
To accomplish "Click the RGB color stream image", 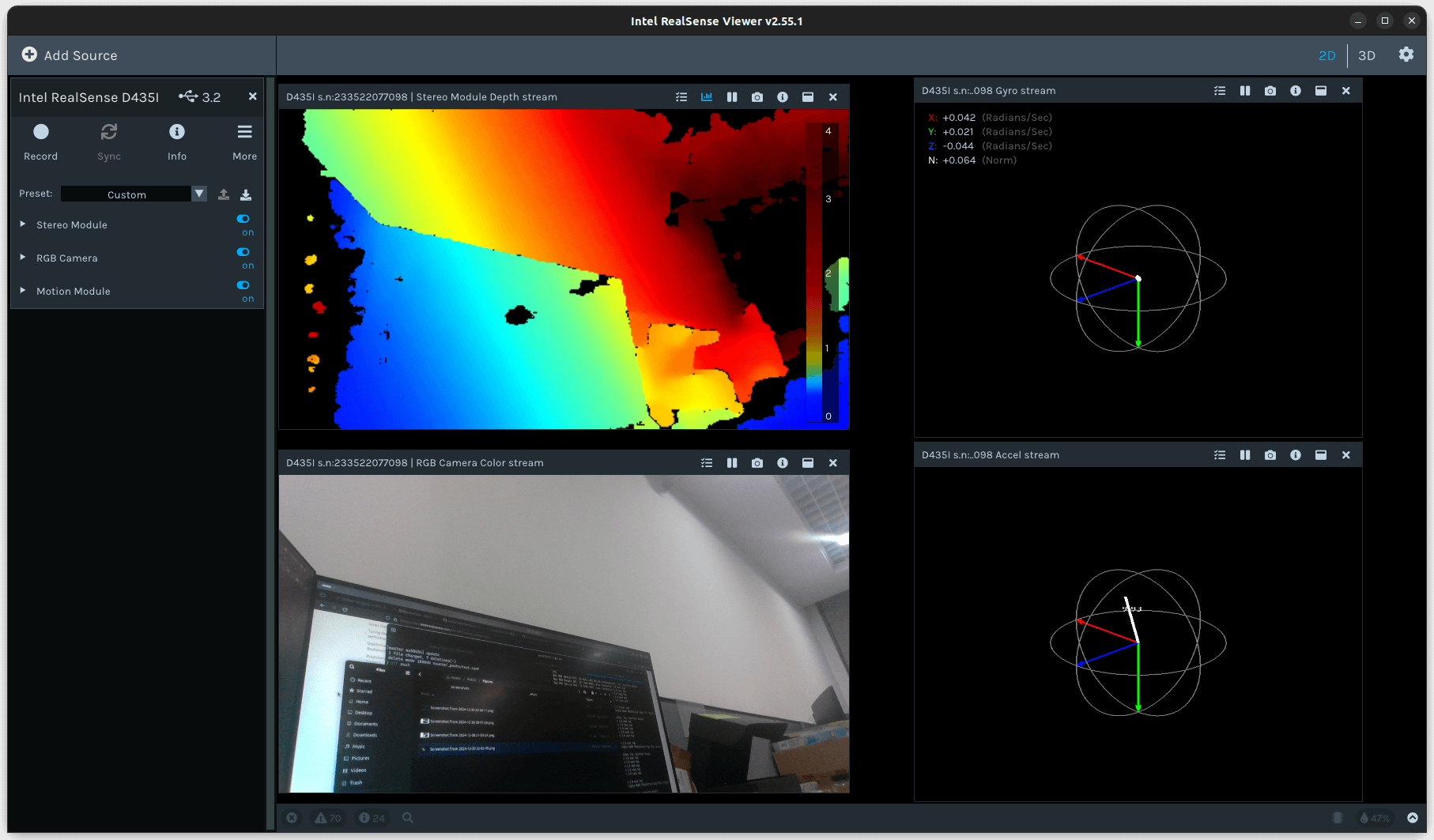I will point(564,634).
